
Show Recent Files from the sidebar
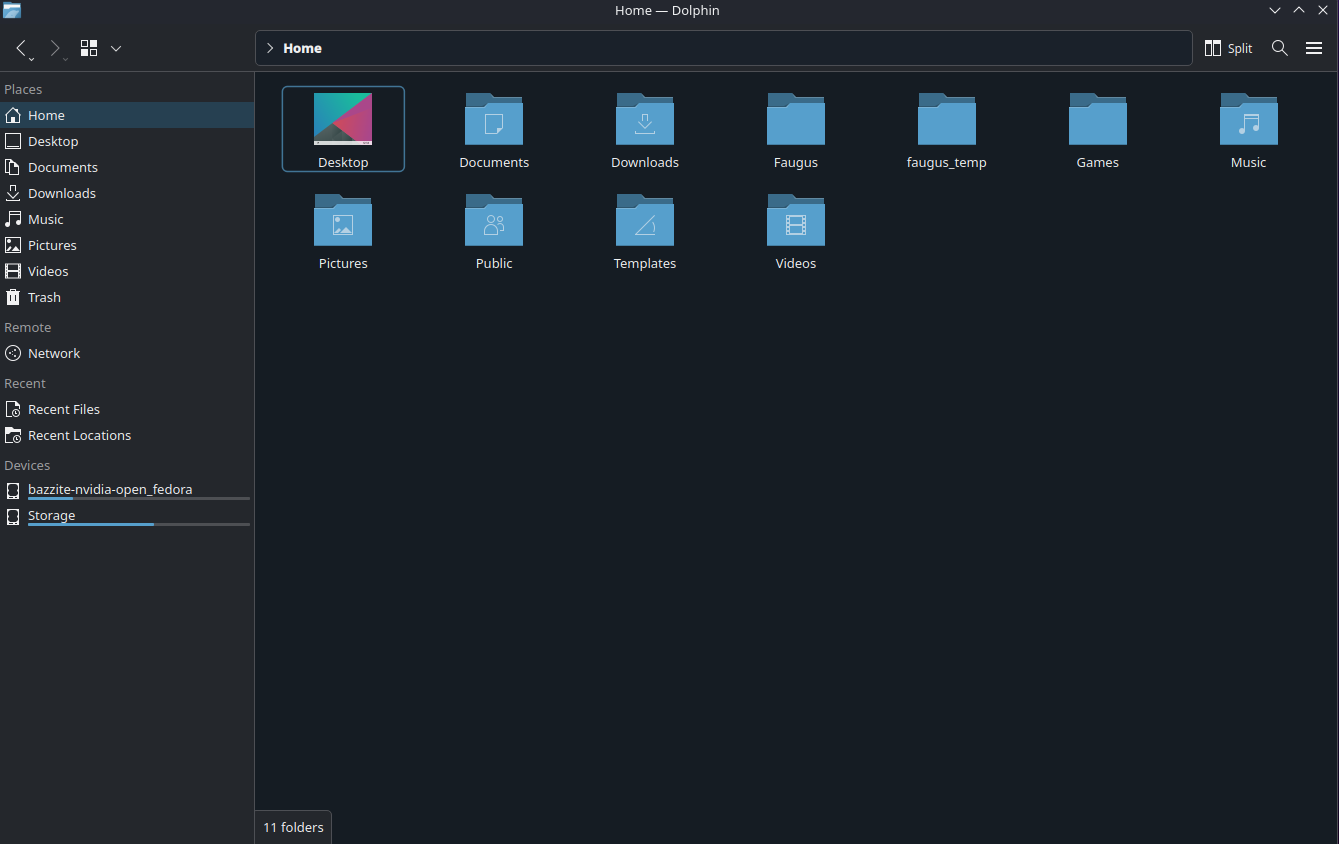127,409
